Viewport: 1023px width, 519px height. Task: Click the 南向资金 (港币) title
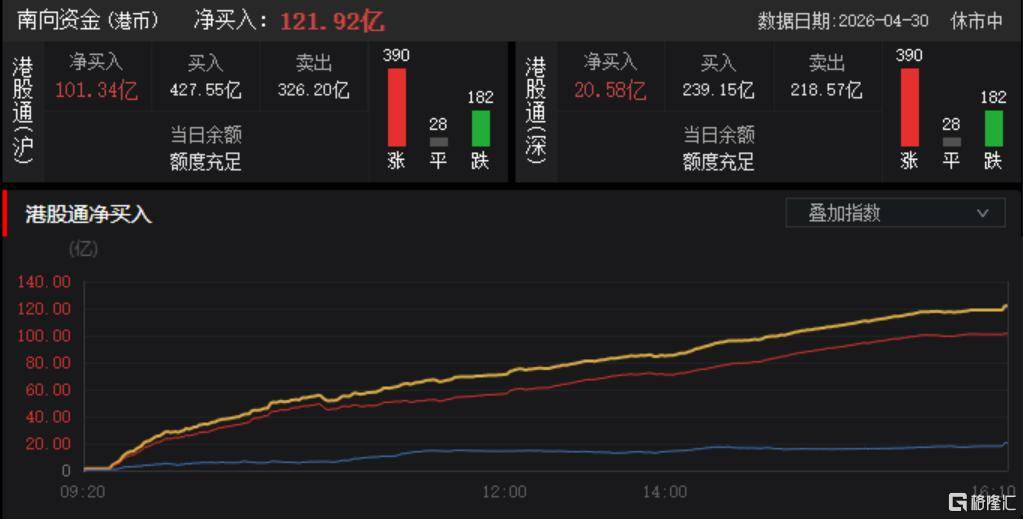point(88,20)
